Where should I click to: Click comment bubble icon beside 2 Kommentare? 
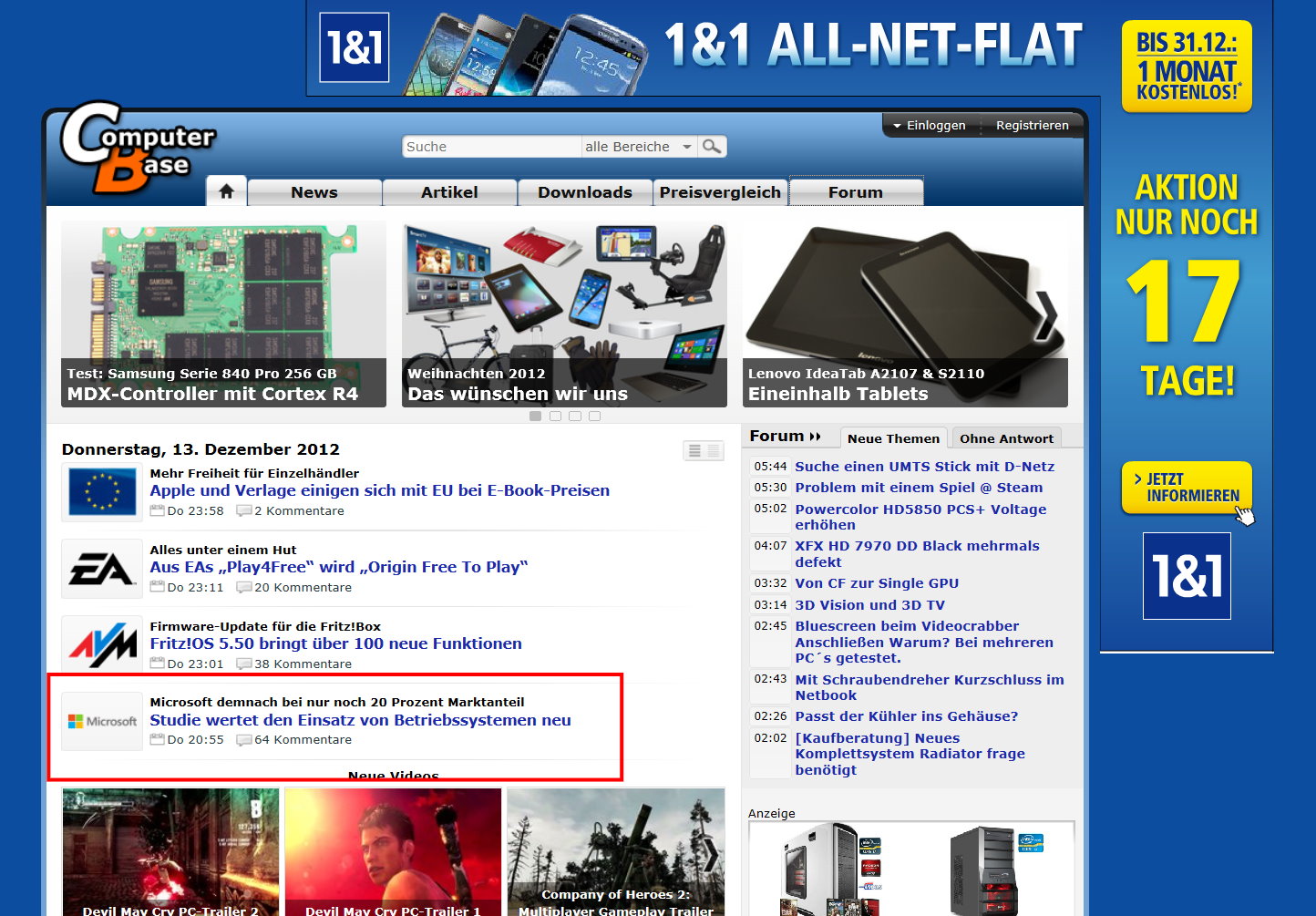click(243, 510)
